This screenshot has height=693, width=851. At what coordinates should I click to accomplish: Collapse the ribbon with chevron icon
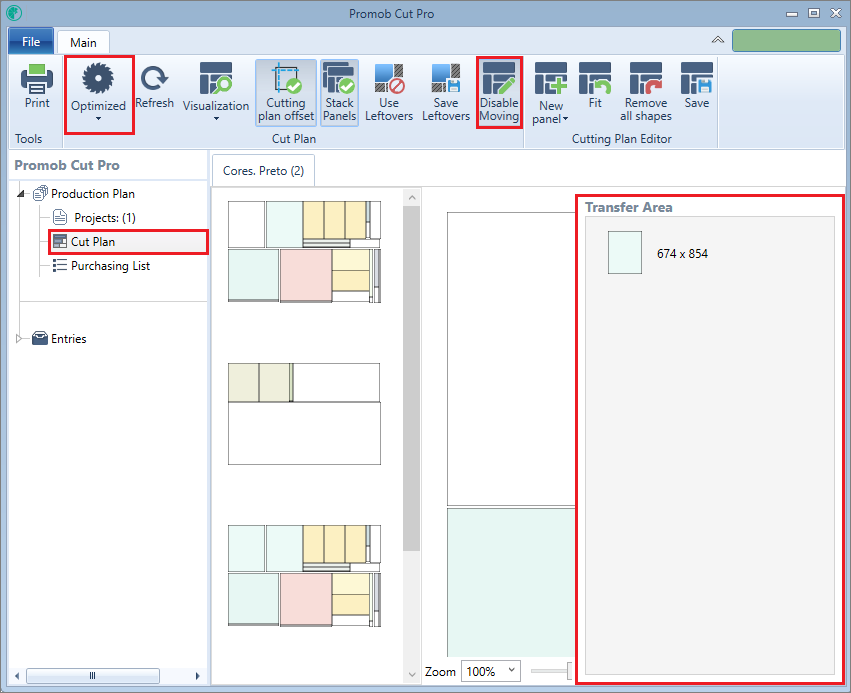(x=717, y=40)
